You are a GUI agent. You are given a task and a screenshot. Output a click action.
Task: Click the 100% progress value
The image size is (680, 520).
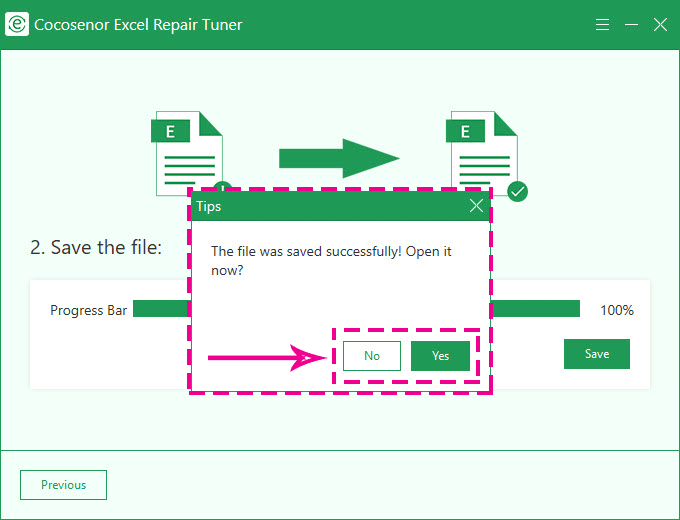tap(617, 310)
